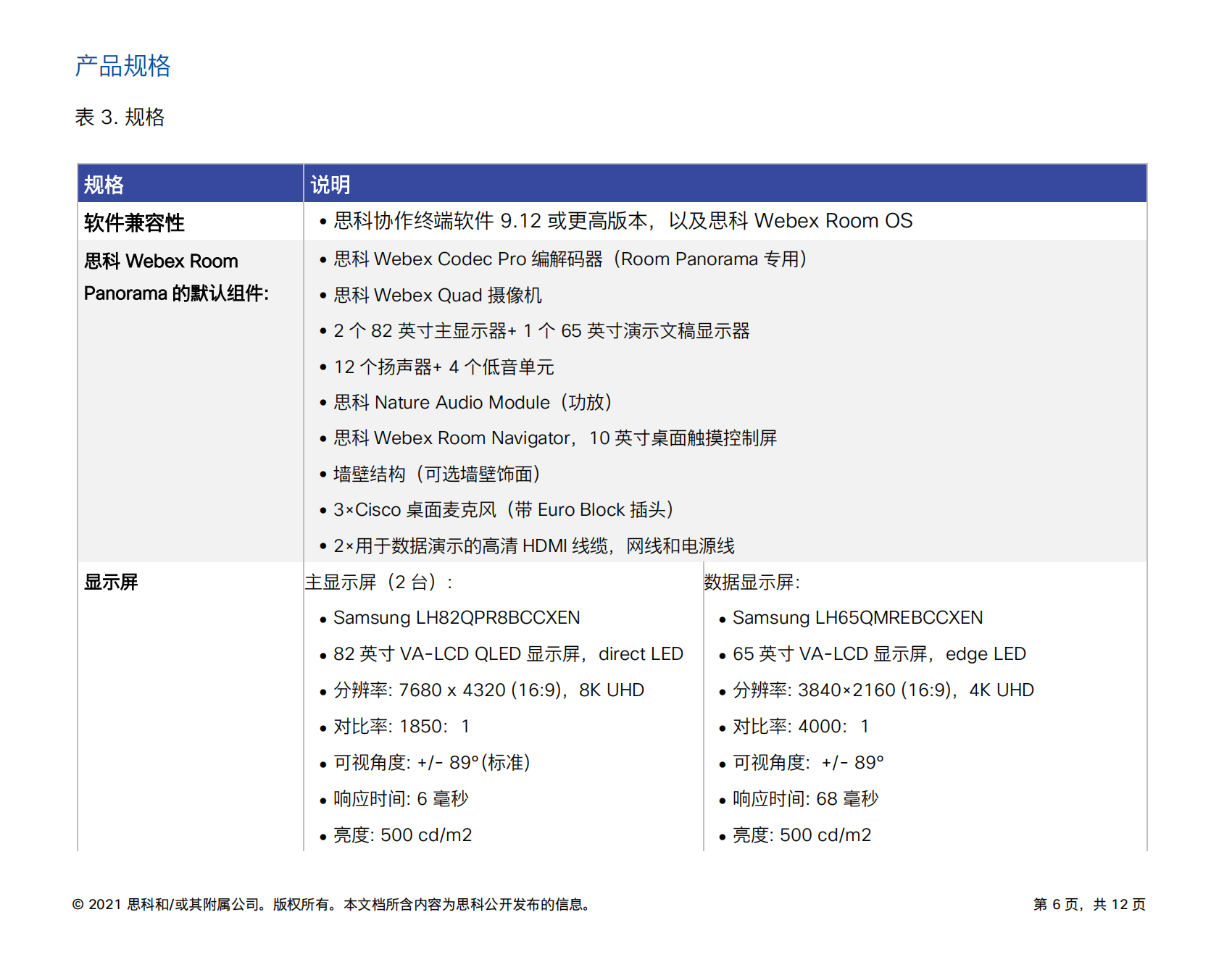Image resolution: width=1232 pixels, height=970 pixels.
Task: Select the 高清 HDMI 线缆 bullet
Action: click(534, 546)
